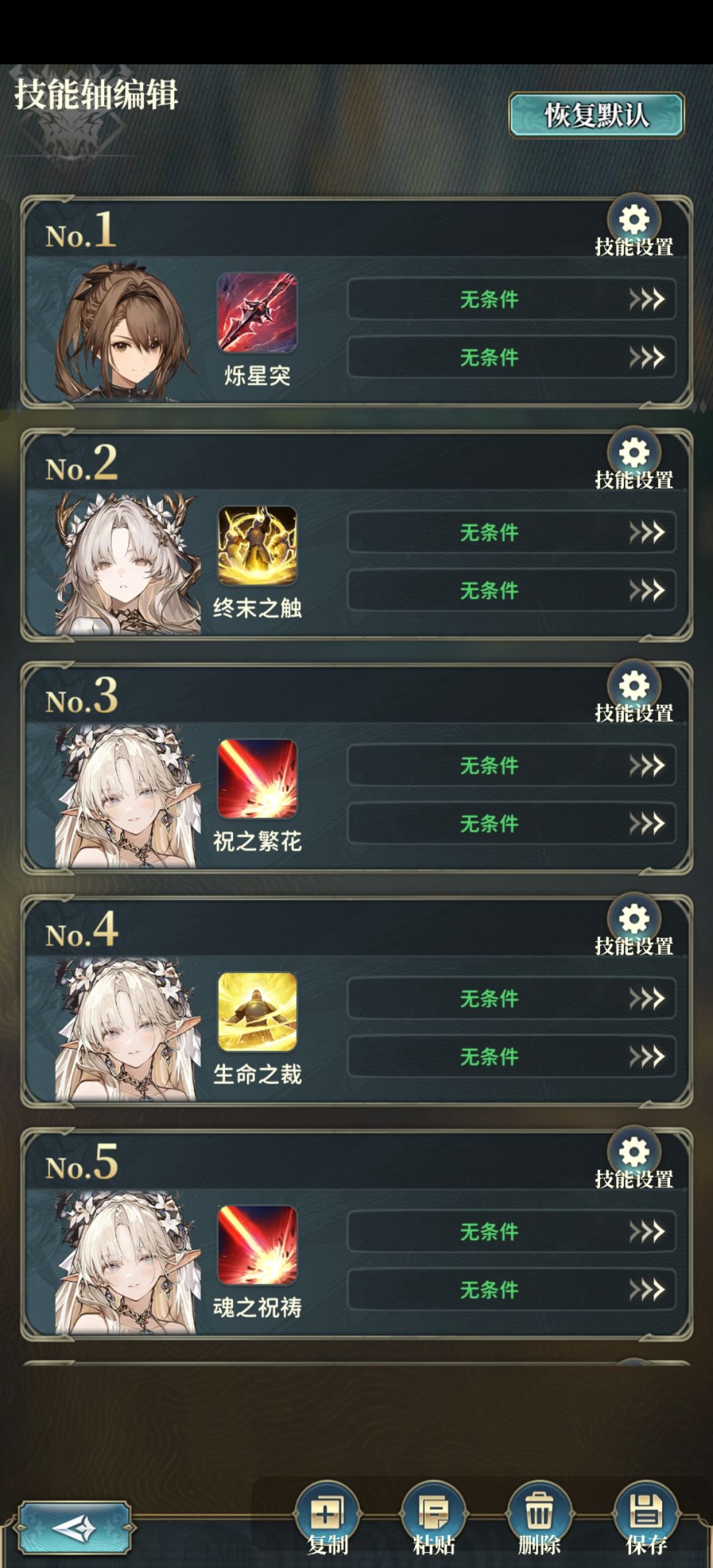Open second 无条件 condition of No.5
This screenshot has height=1568, width=713.
[x=512, y=1289]
